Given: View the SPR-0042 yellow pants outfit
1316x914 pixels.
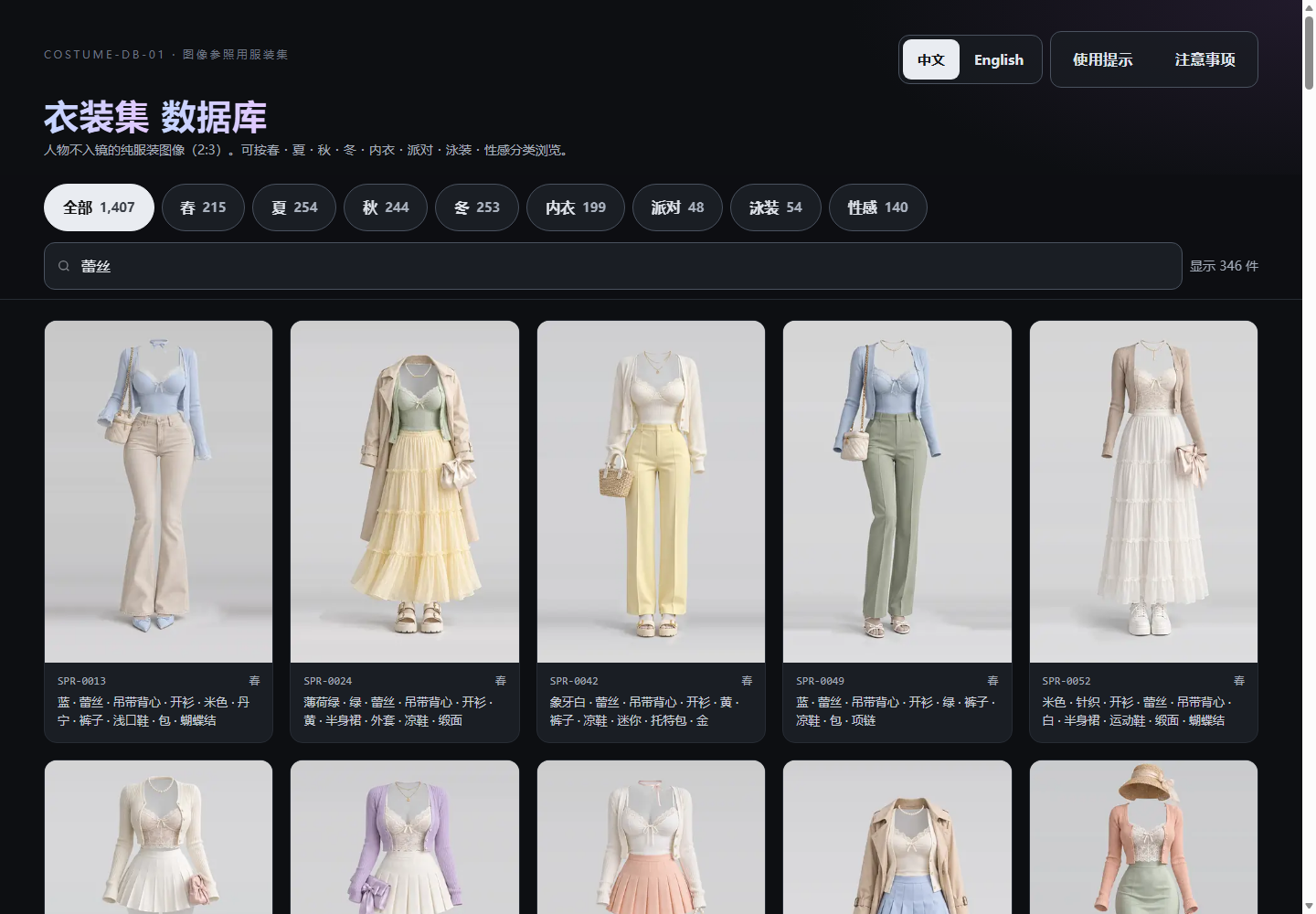Looking at the screenshot, I should (651, 492).
